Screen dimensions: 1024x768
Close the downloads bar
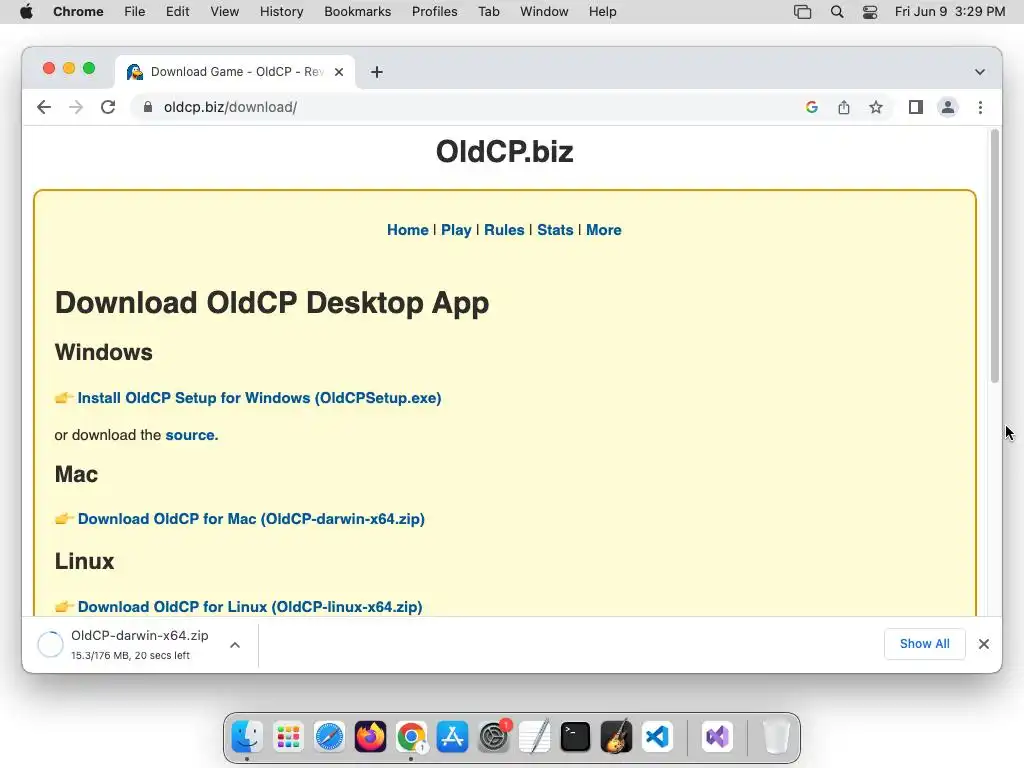coord(984,644)
